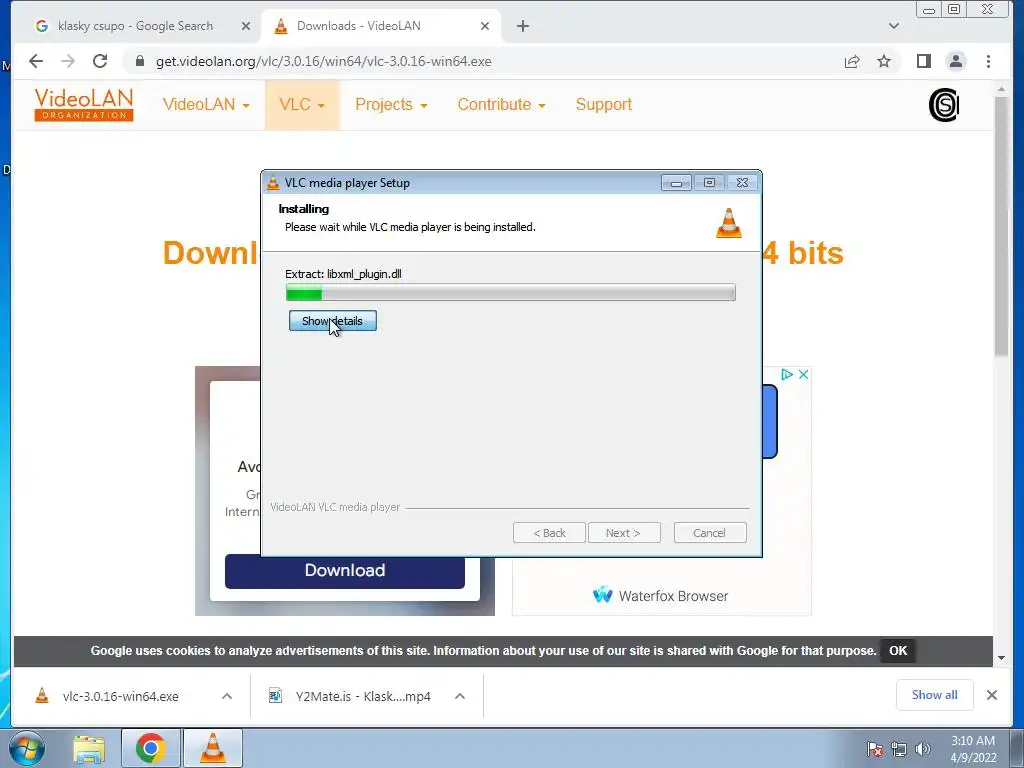Reload the current page
The image size is (1024, 768).
(100, 61)
